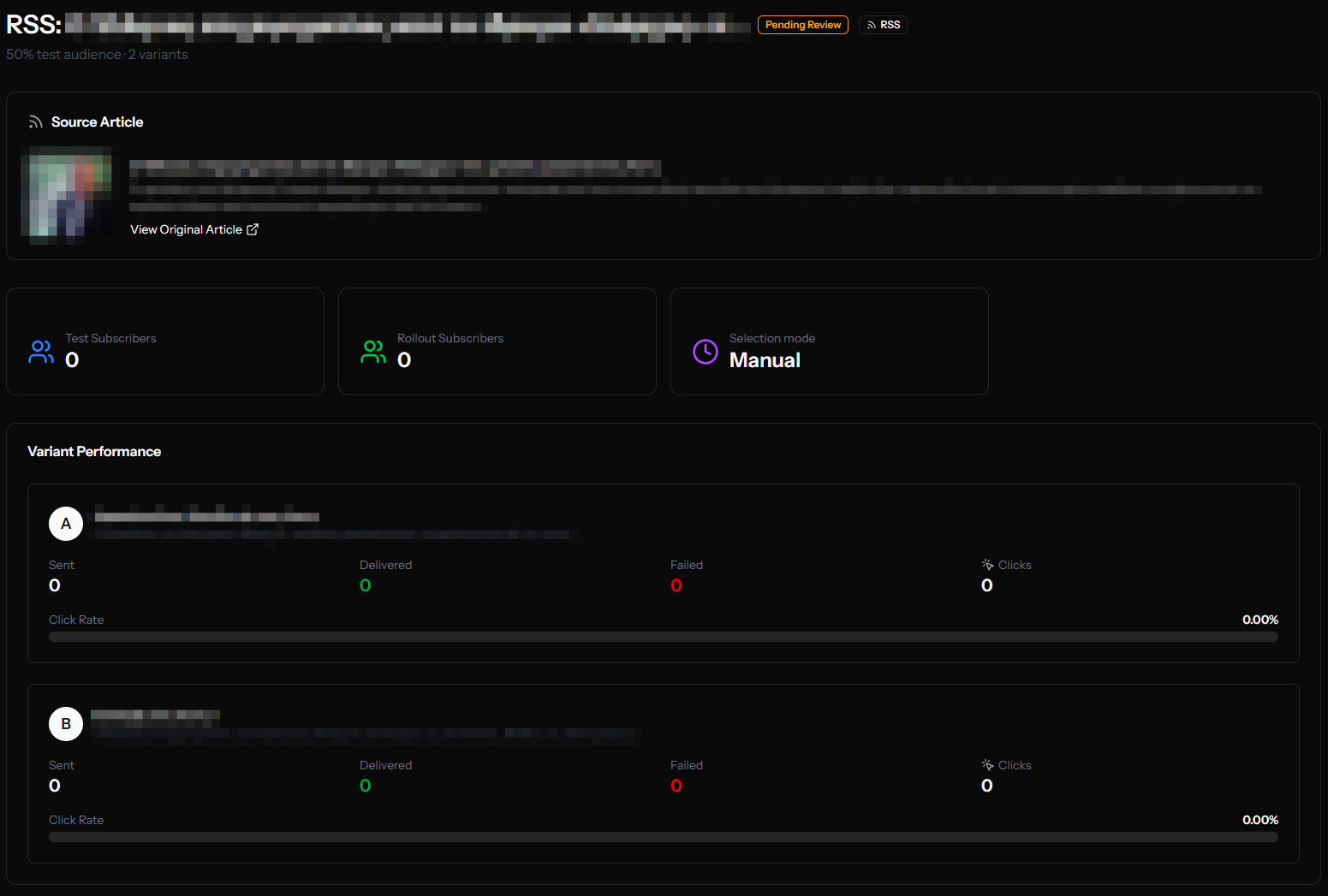Click the Pending Review status badge
The image size is (1328, 896).
point(802,25)
